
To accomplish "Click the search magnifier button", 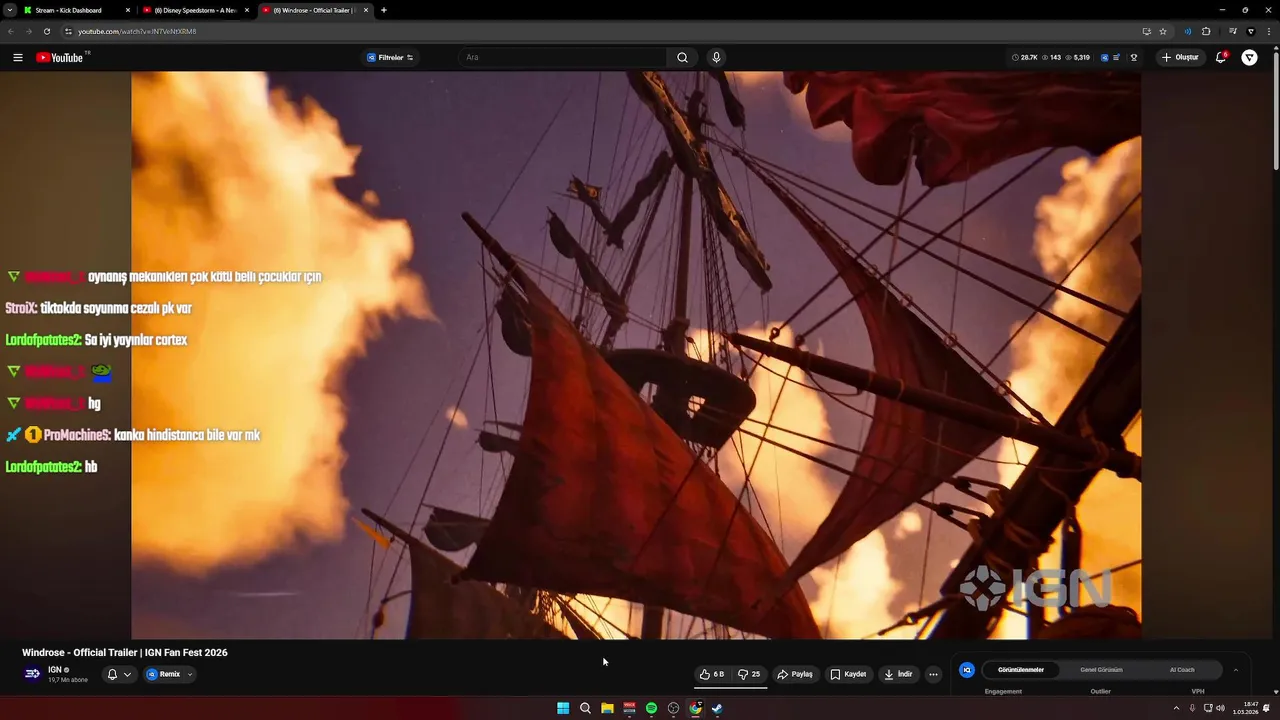I will click(x=682, y=58).
